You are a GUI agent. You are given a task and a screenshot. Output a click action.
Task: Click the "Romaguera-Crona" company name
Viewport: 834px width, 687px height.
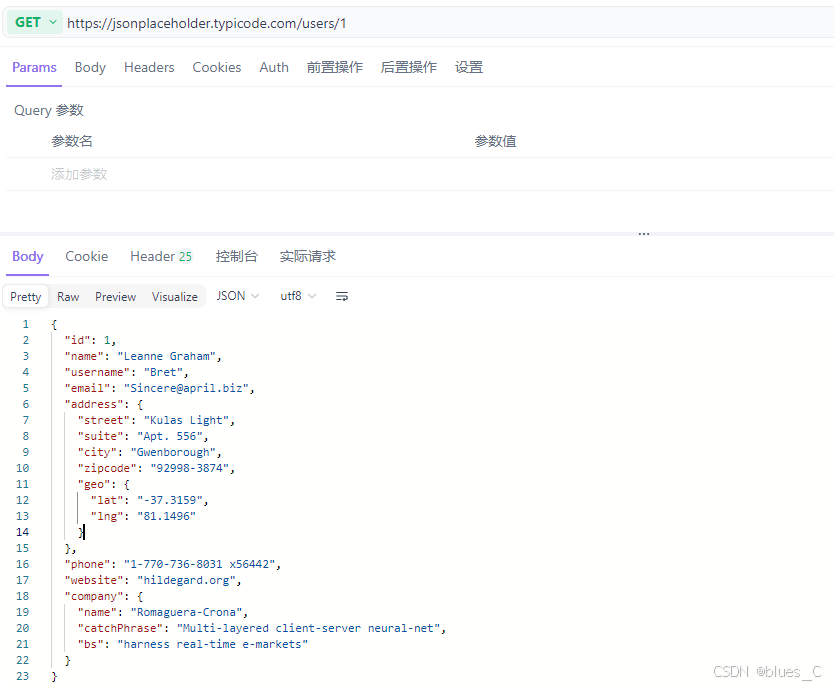click(186, 612)
